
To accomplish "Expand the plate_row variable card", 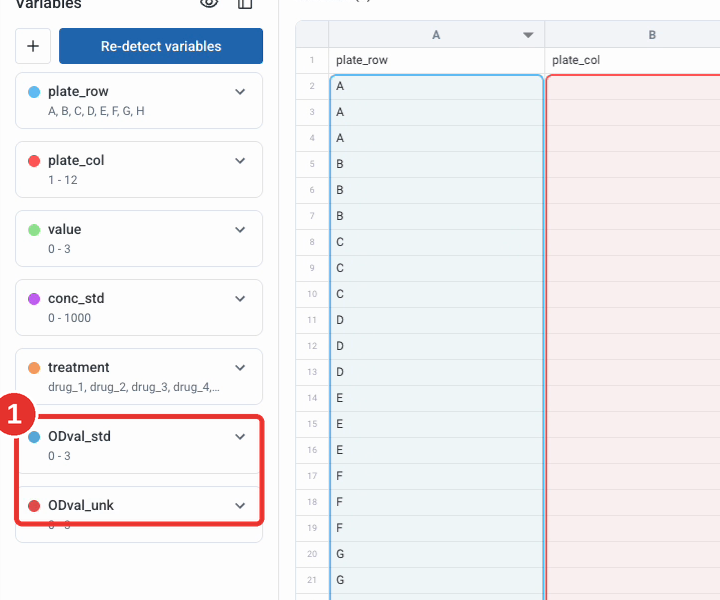I will click(240, 92).
